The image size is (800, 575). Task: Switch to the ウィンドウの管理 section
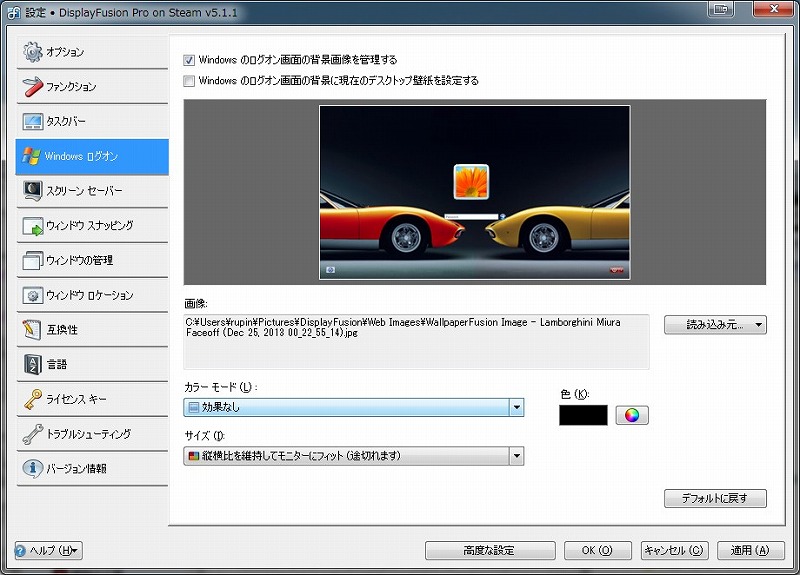pos(92,260)
